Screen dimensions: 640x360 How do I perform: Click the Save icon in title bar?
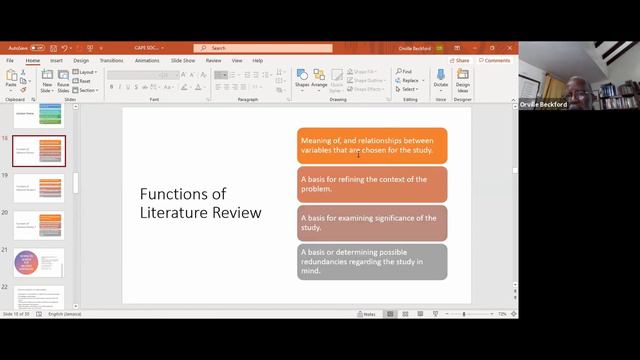53,48
